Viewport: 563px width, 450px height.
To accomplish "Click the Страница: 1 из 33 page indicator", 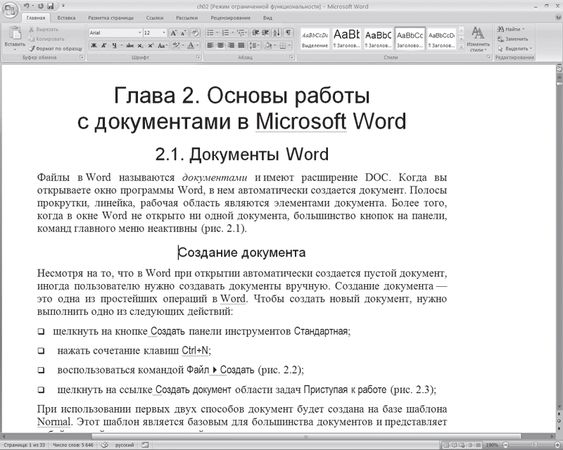I will [24, 445].
